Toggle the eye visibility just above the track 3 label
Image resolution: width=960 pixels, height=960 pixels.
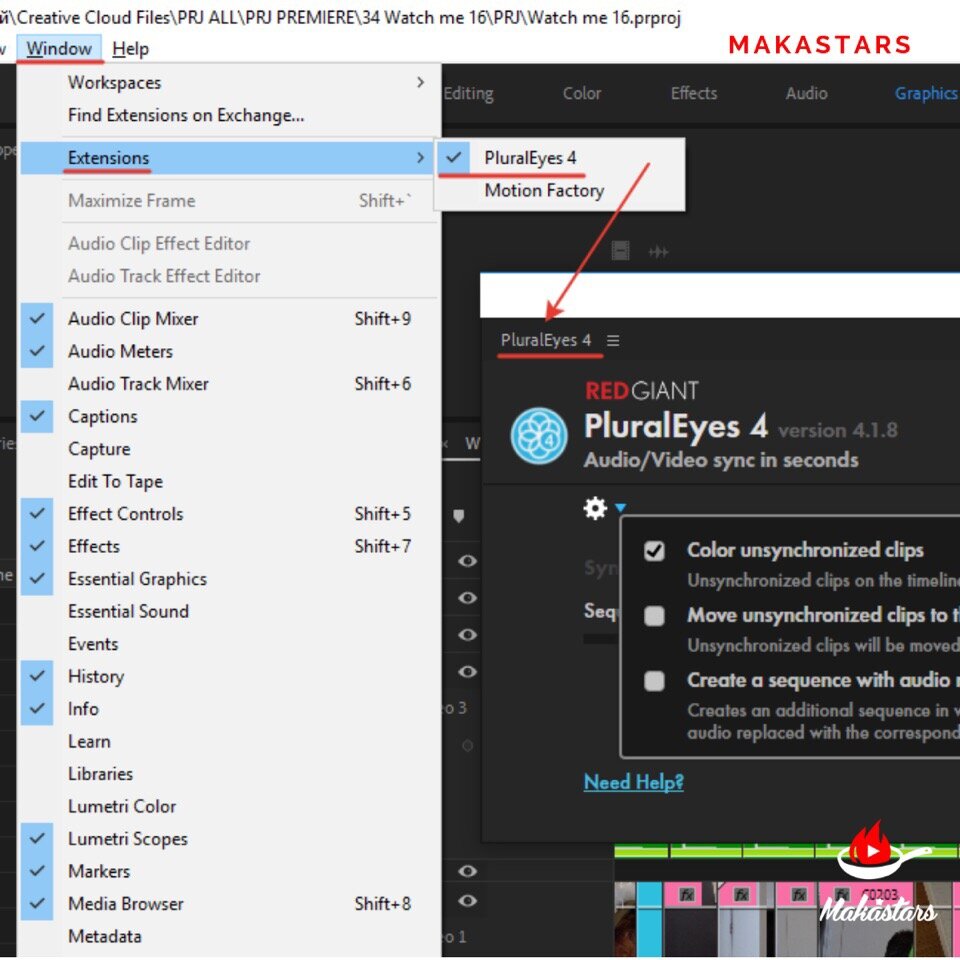(x=468, y=672)
